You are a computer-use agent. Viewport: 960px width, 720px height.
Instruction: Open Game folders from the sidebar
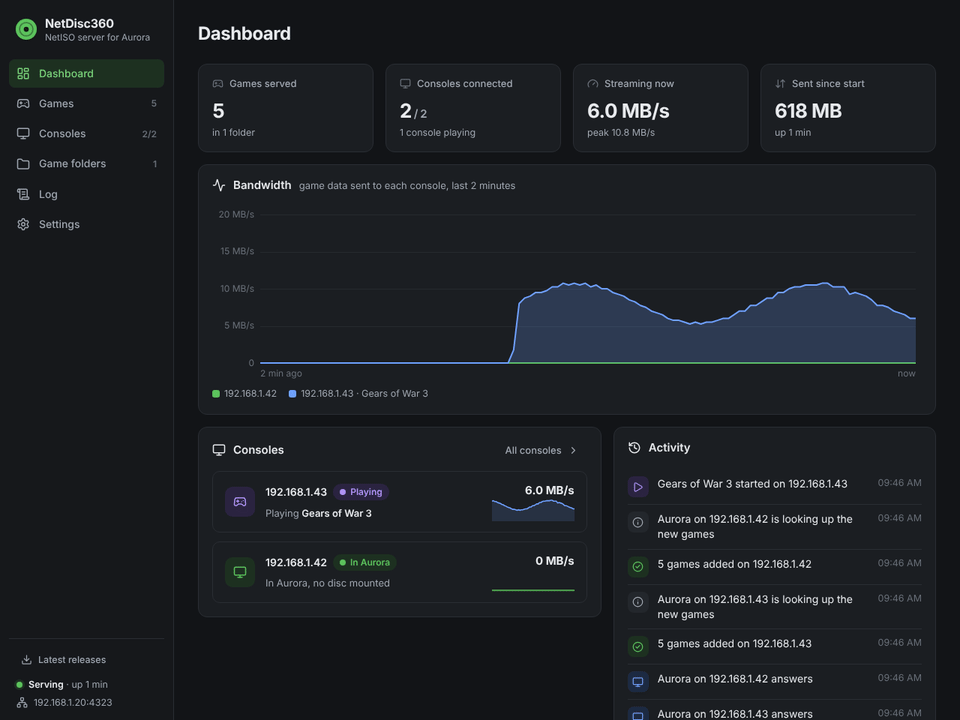click(x=86, y=163)
